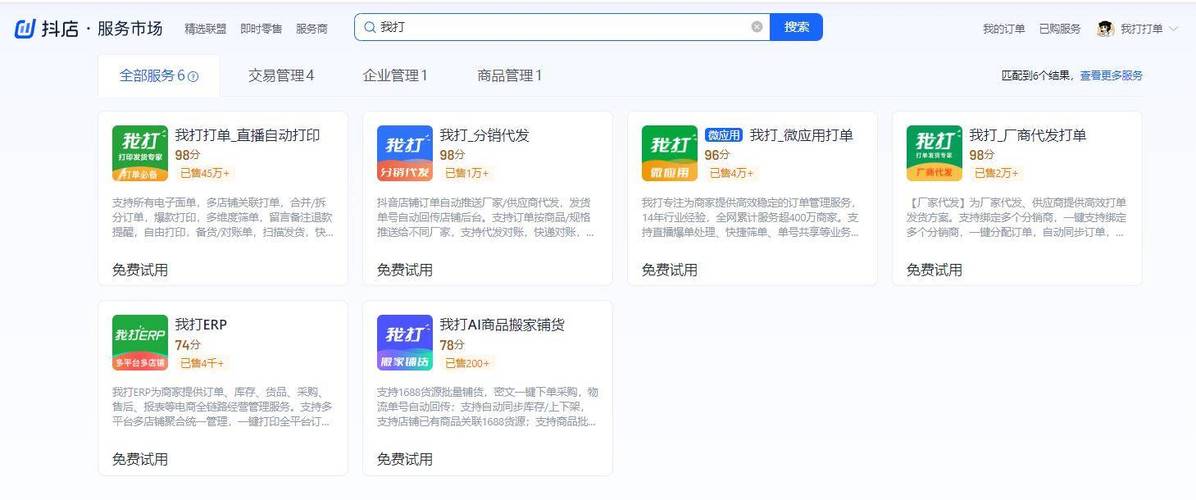
Task: Switch to the 商品管理 tab
Action: tap(509, 75)
